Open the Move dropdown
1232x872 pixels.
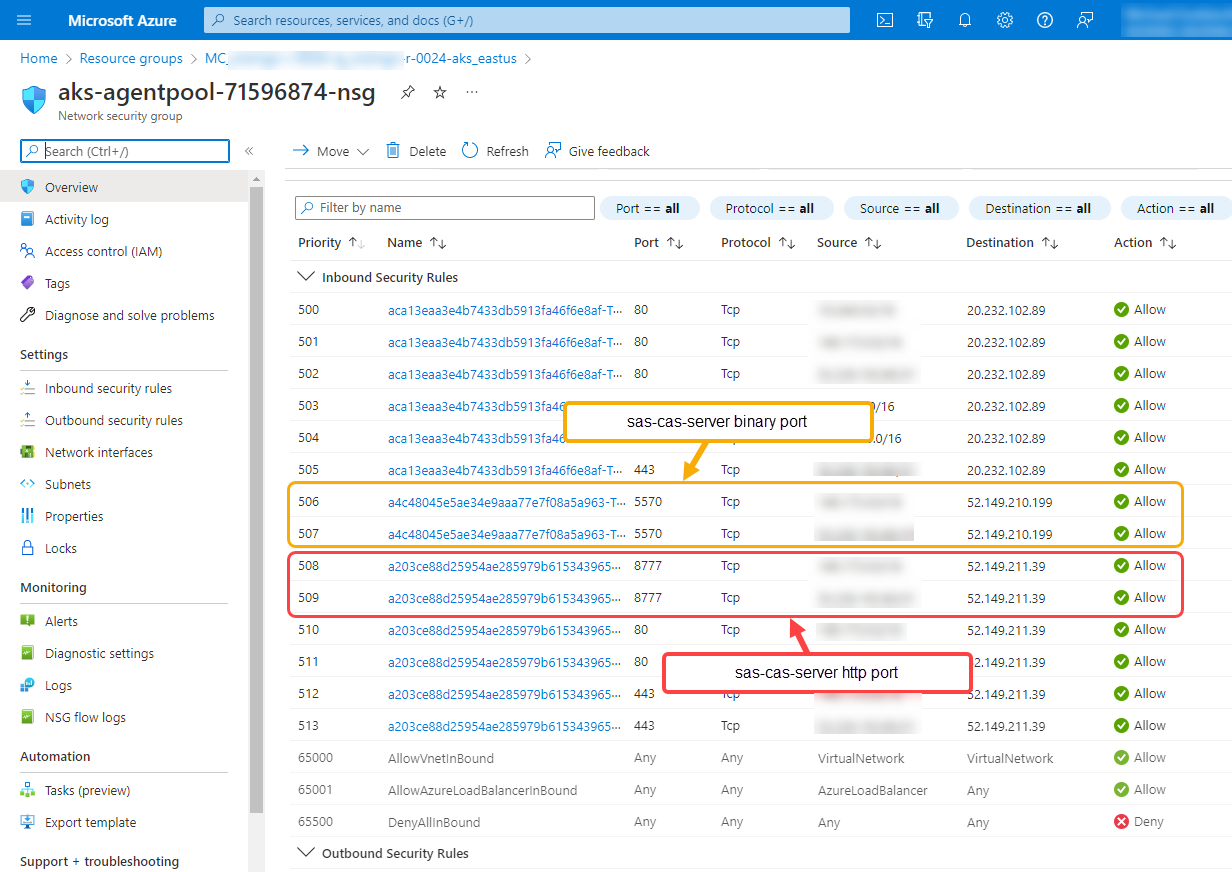coord(330,150)
